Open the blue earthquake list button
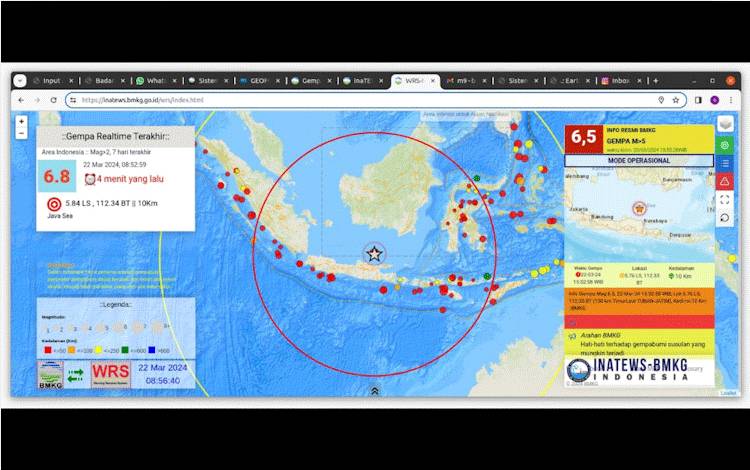This screenshot has width=750, height=470. click(x=725, y=163)
